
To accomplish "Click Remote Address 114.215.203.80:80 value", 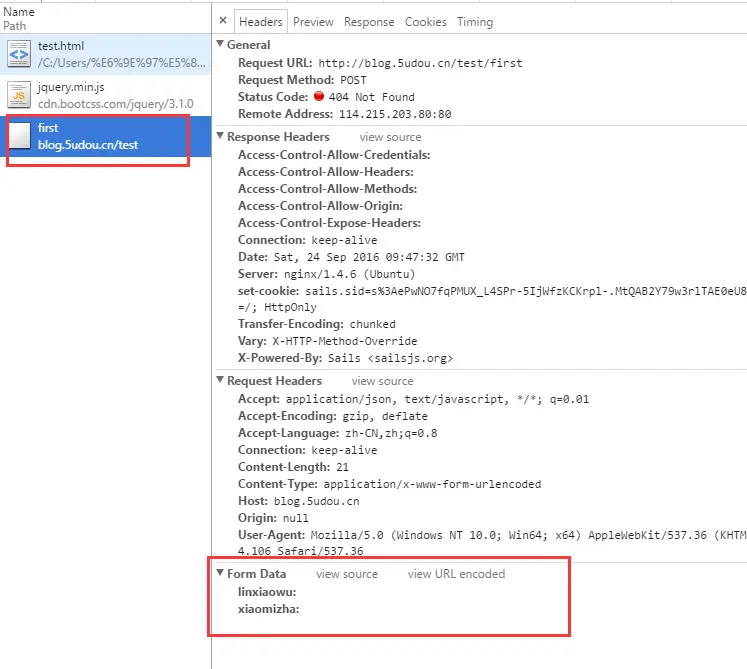I will 395,114.
